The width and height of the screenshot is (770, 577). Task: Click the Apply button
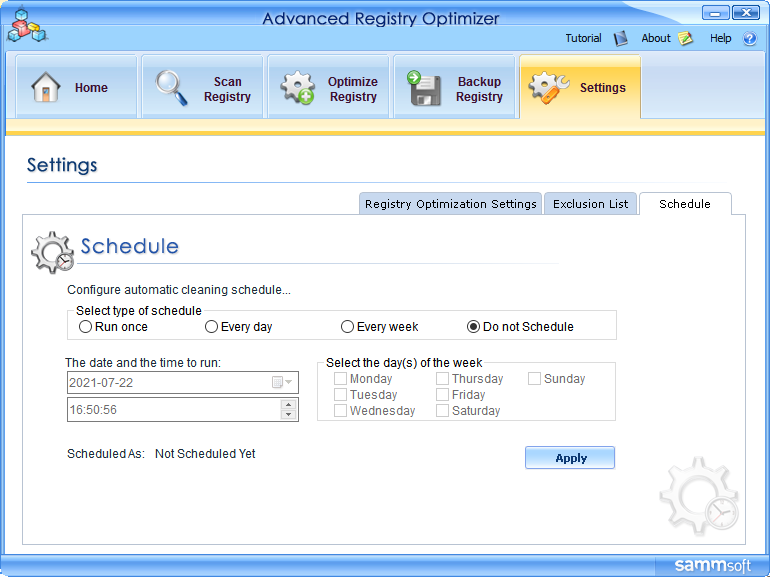570,458
